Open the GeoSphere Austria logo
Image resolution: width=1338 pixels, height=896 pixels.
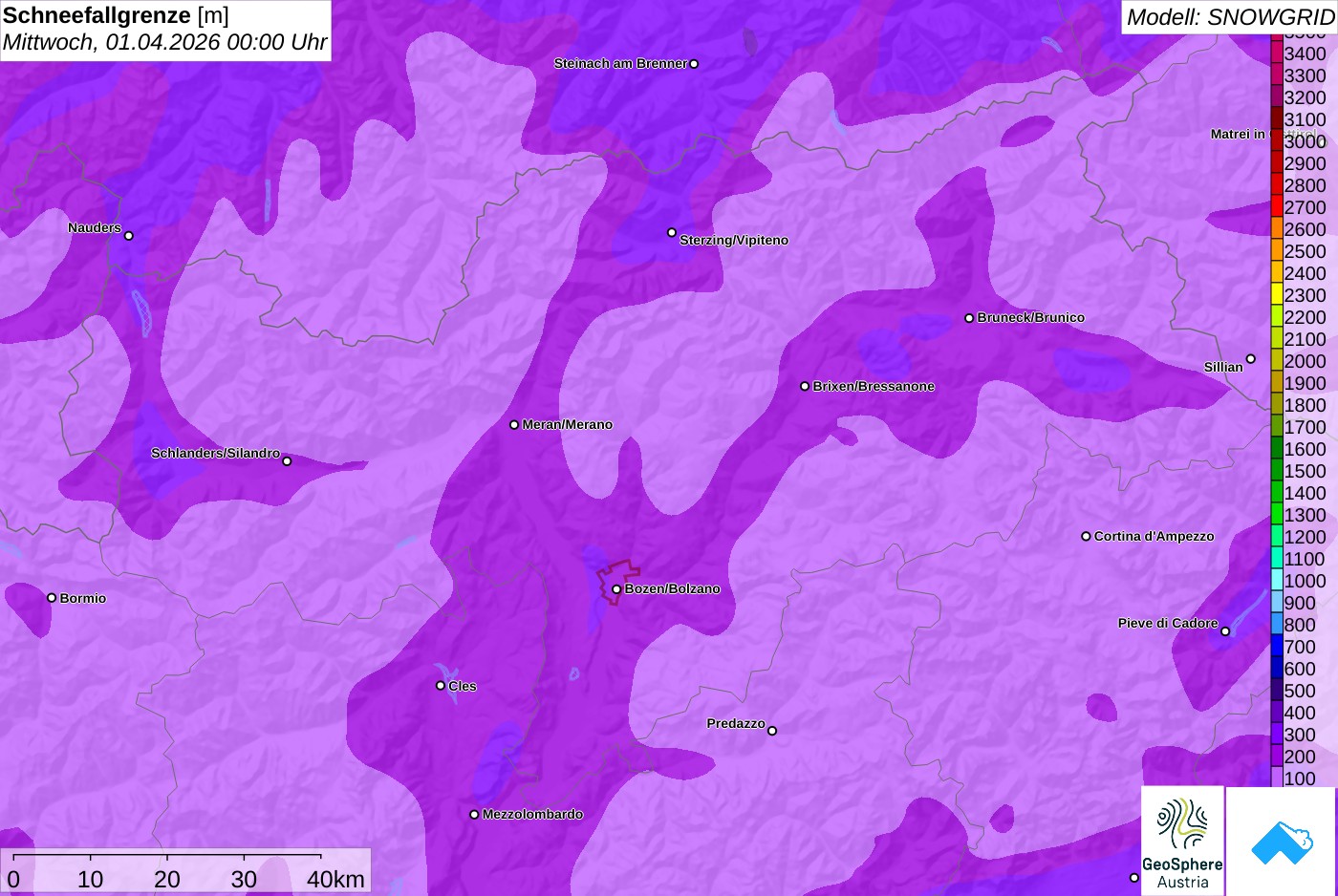[x=1182, y=842]
